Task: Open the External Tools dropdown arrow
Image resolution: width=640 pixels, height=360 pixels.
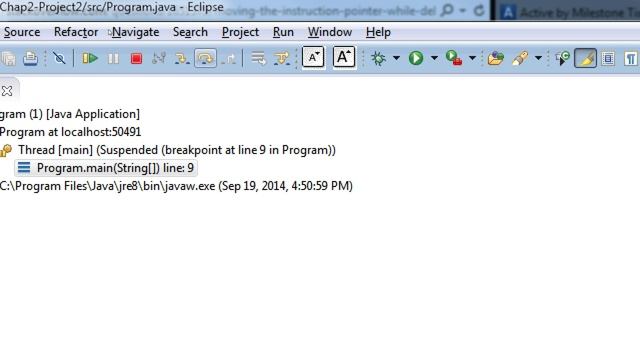Action: point(472,58)
